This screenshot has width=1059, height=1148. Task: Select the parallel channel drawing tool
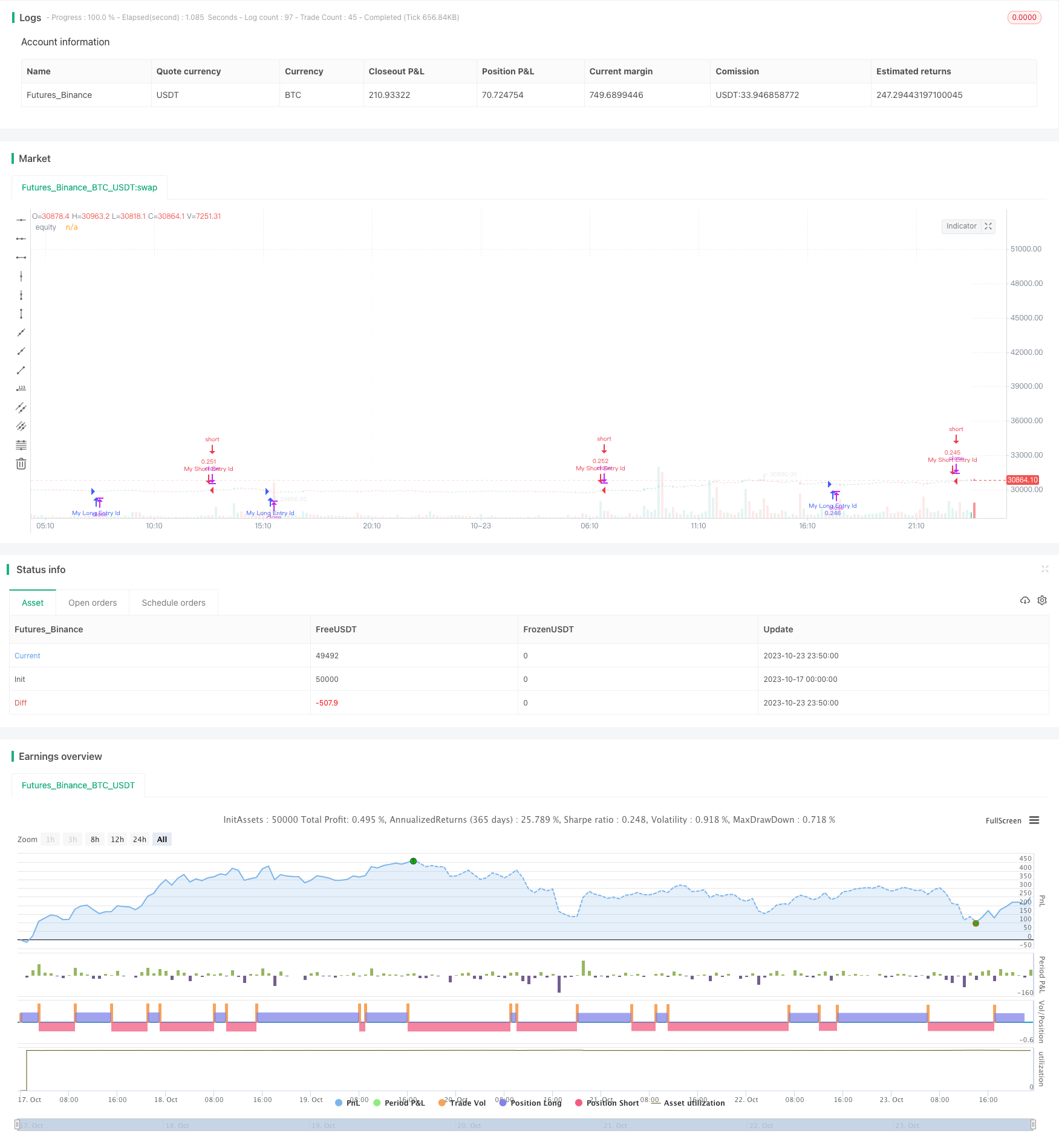21,407
